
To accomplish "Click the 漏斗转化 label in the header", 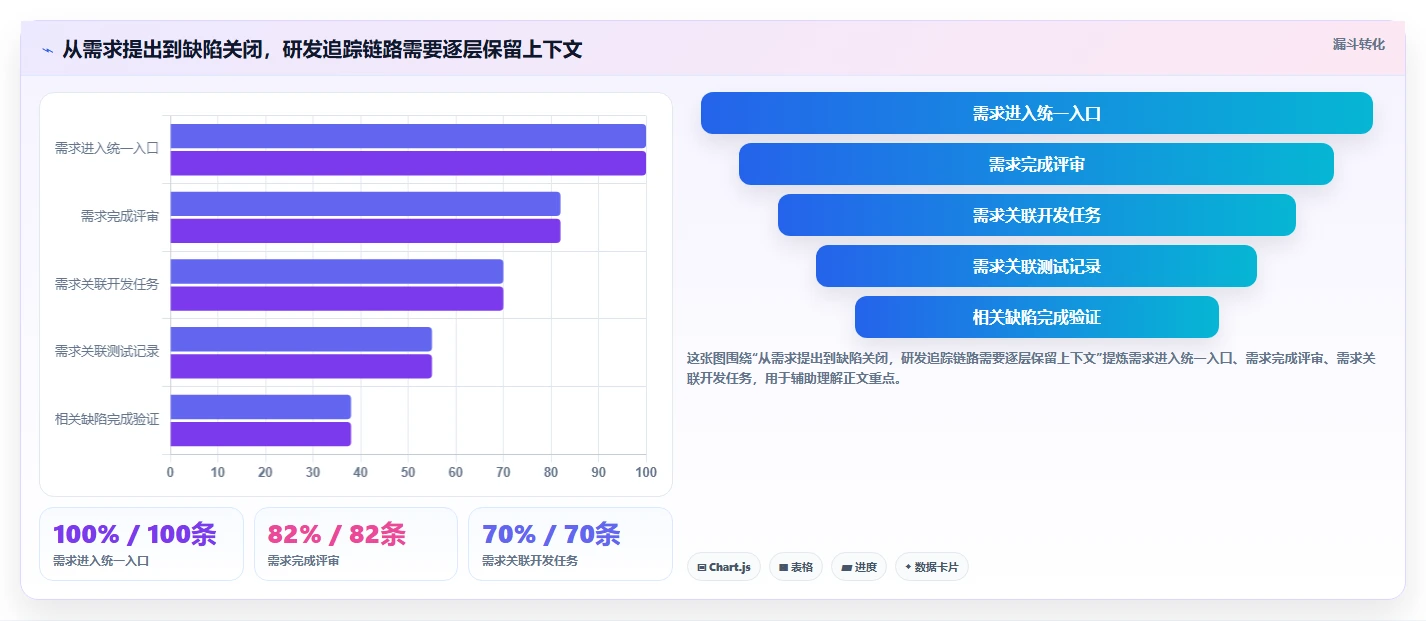I will tap(1359, 44).
